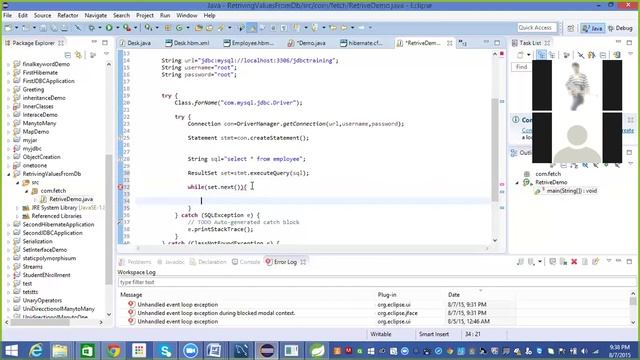Click the Collapse All icon in Package Explorer
Image resolution: width=640 pixels, height=360 pixels.
(68, 55)
